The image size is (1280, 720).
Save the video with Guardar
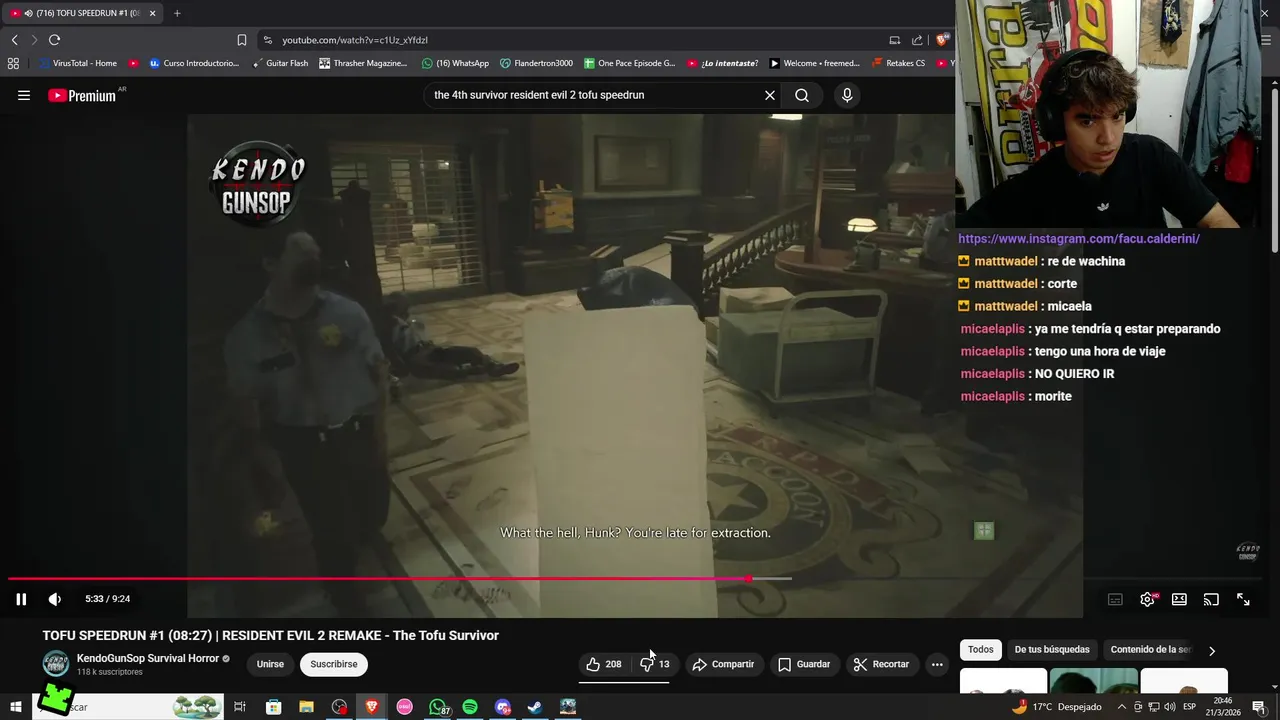tap(804, 664)
